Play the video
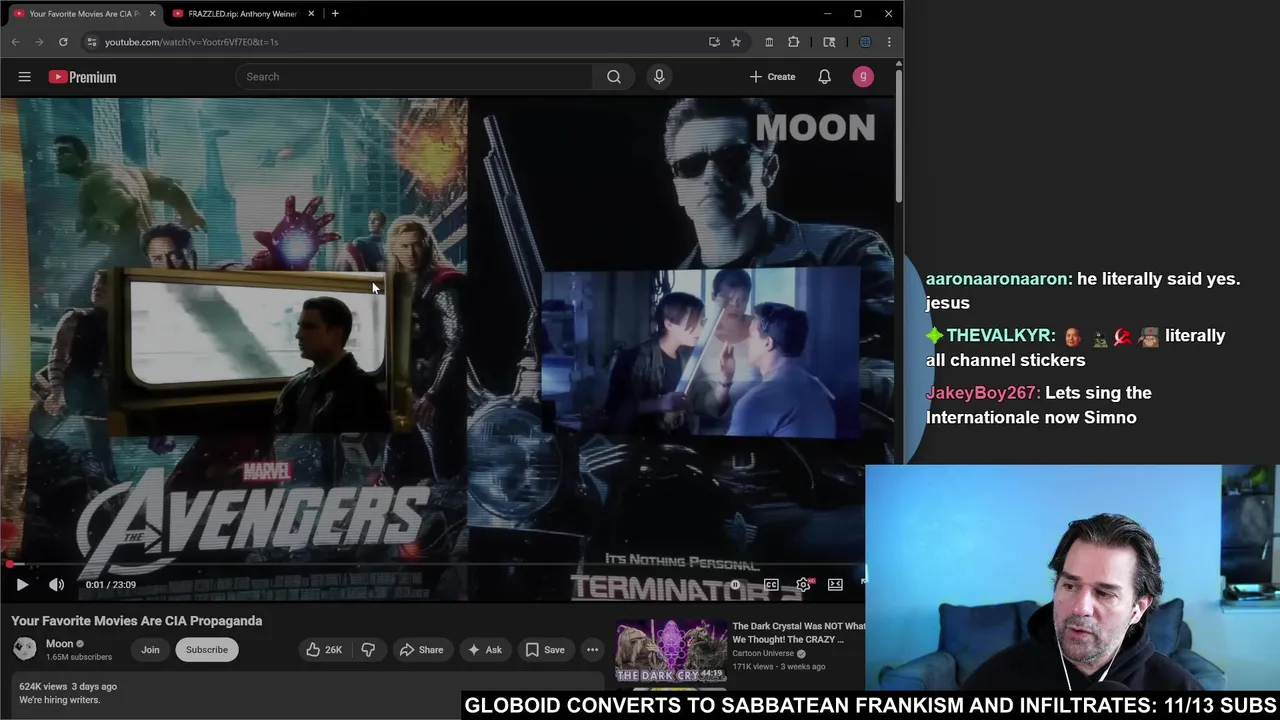 coord(22,585)
